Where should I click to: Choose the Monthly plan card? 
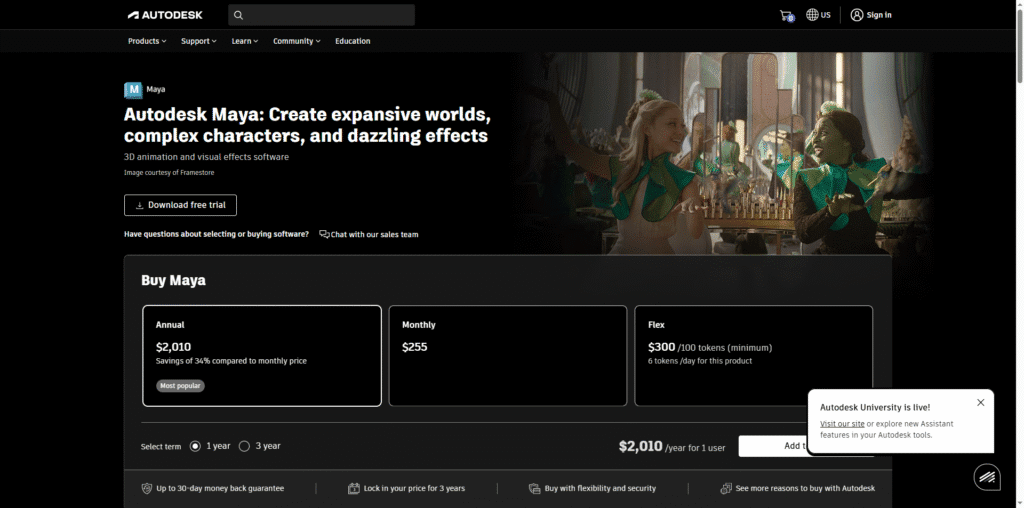pyautogui.click(x=508, y=356)
